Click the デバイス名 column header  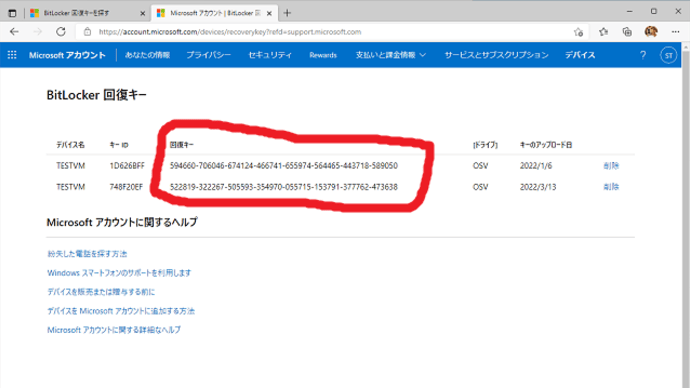tap(70, 145)
